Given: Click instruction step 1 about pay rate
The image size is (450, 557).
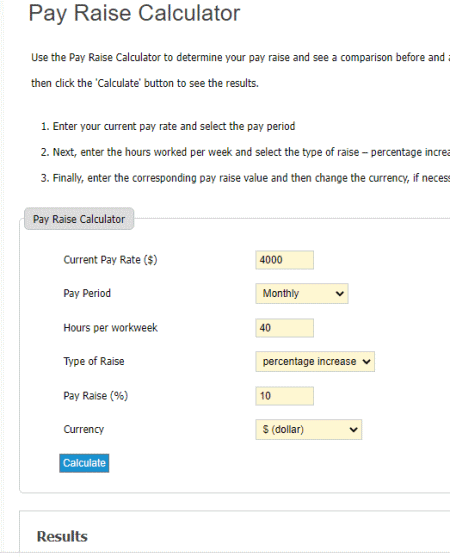Looking at the screenshot, I should point(168,126).
